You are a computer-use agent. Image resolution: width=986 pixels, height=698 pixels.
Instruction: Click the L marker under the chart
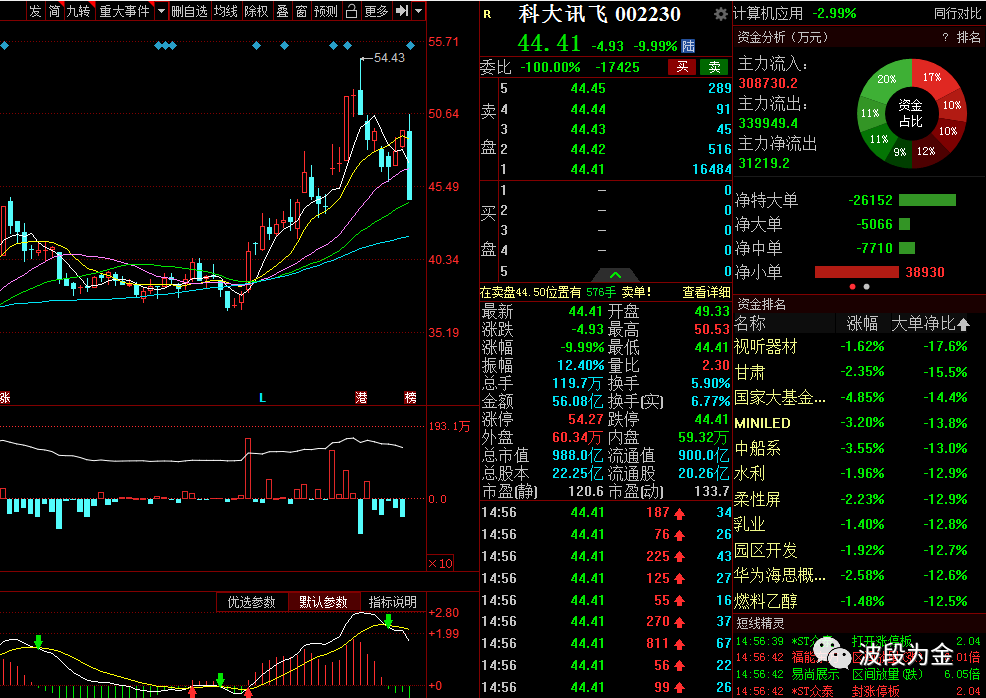(x=262, y=398)
